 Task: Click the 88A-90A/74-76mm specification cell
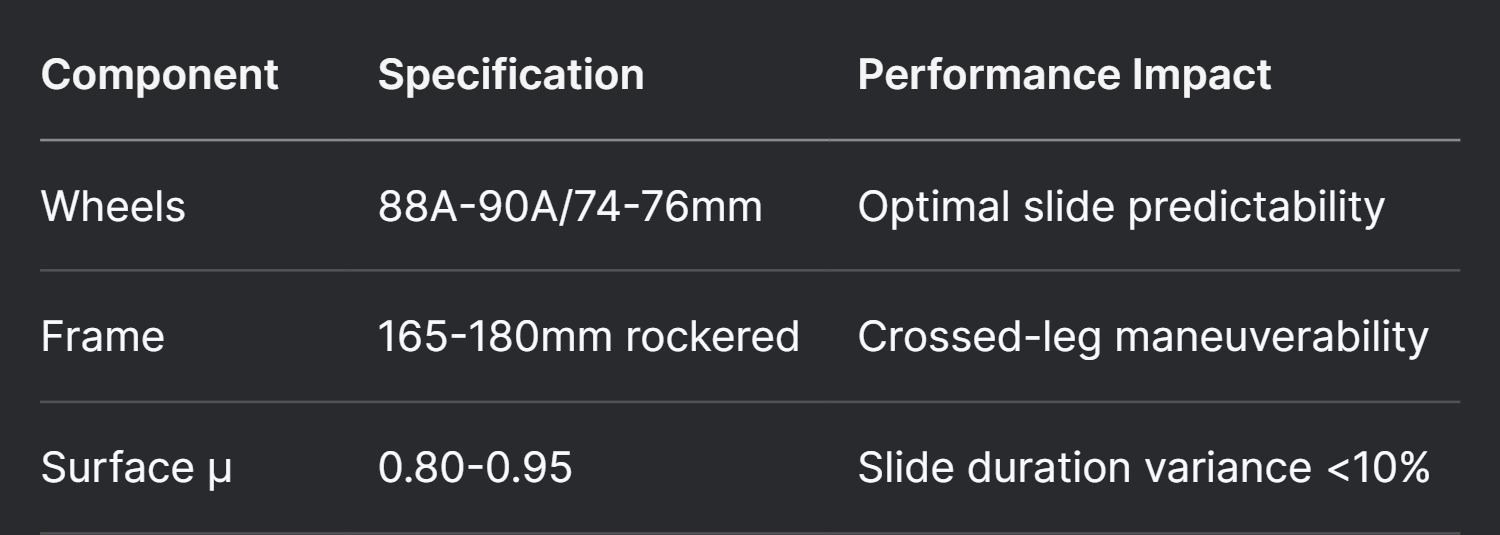point(570,207)
